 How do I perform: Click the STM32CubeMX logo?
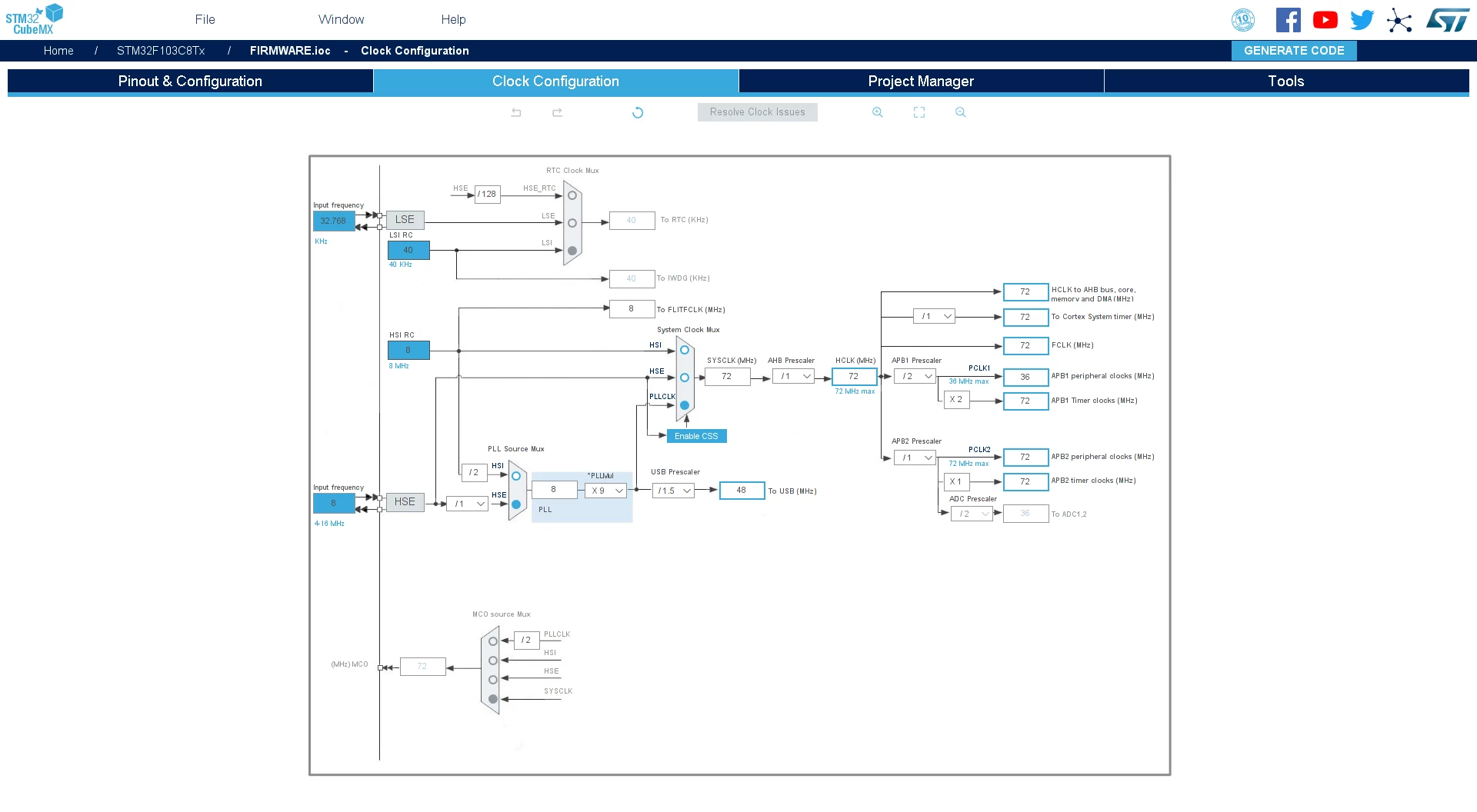point(35,19)
